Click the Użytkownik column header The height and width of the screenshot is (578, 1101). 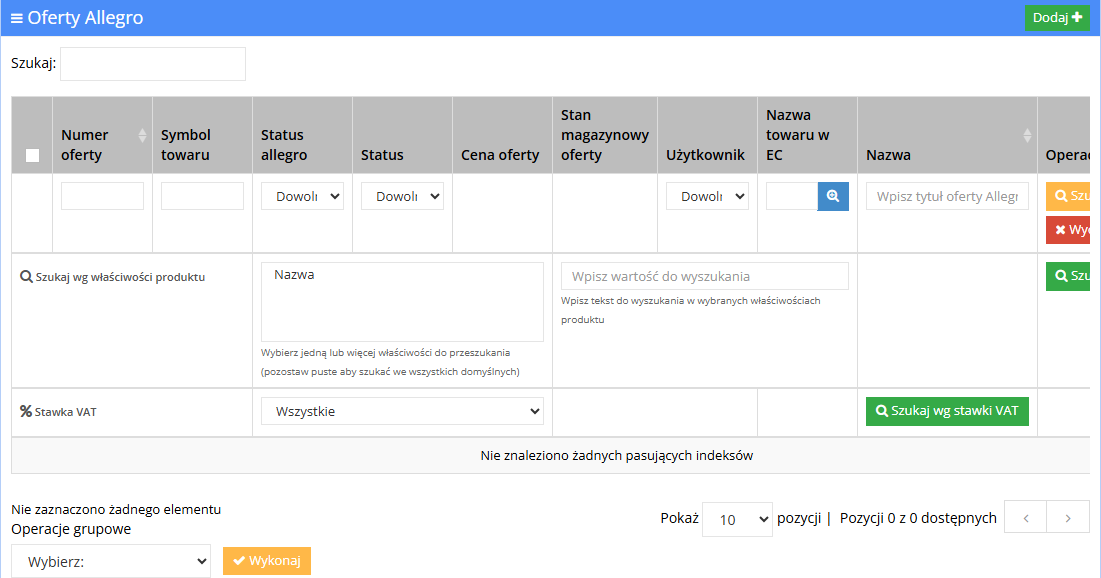point(707,135)
